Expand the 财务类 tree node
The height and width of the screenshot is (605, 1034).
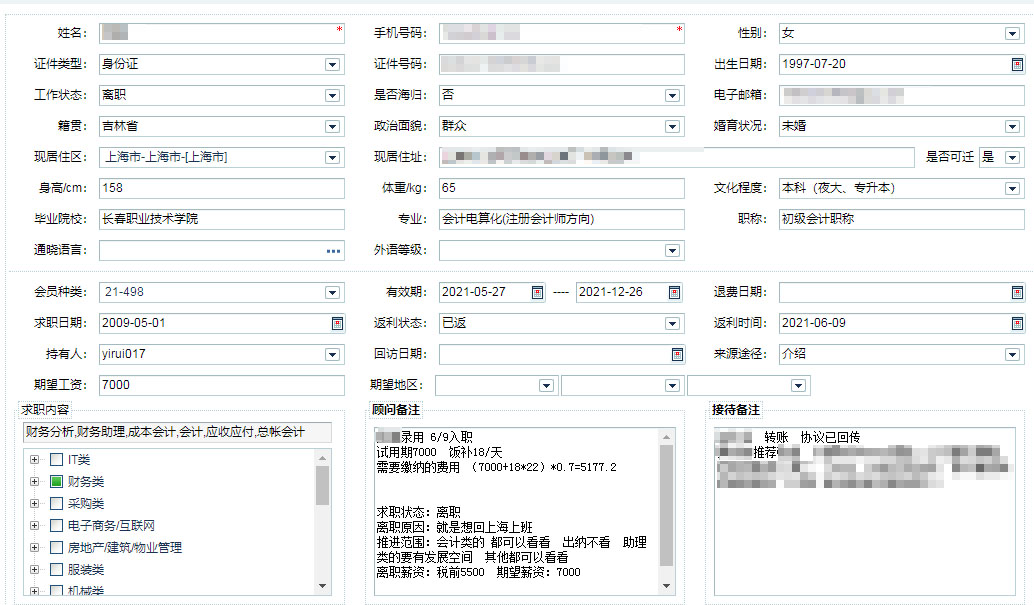[x=34, y=482]
